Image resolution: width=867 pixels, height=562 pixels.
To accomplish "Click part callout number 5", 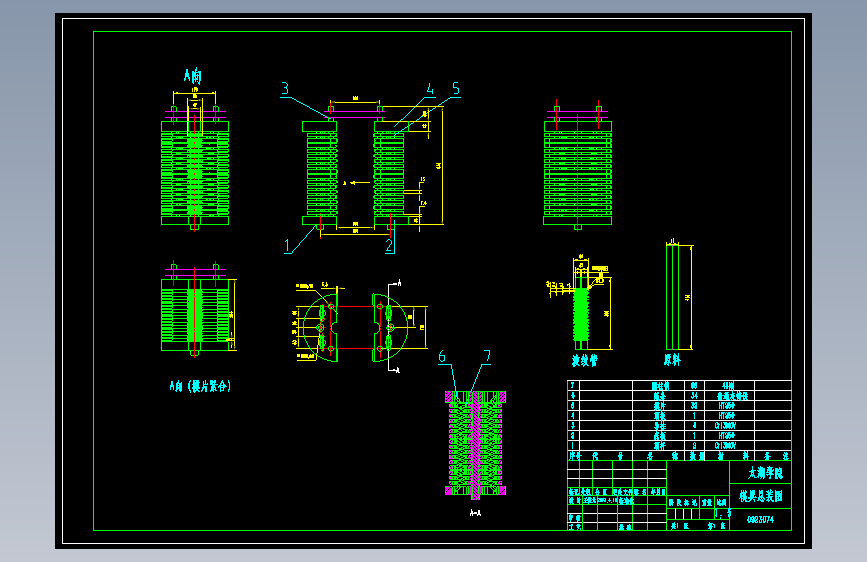I will coord(456,89).
